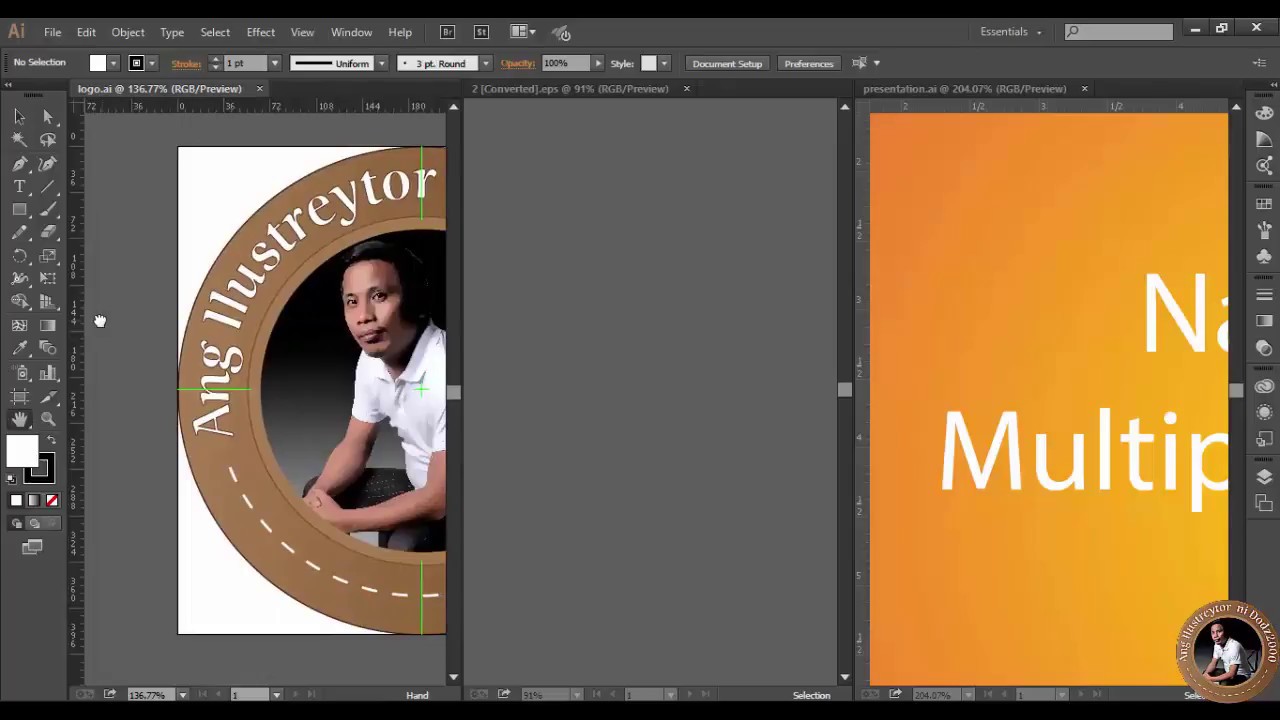Screen dimensions: 1280x720
Task: Choose the Paintbrush tool
Action: coord(48,210)
